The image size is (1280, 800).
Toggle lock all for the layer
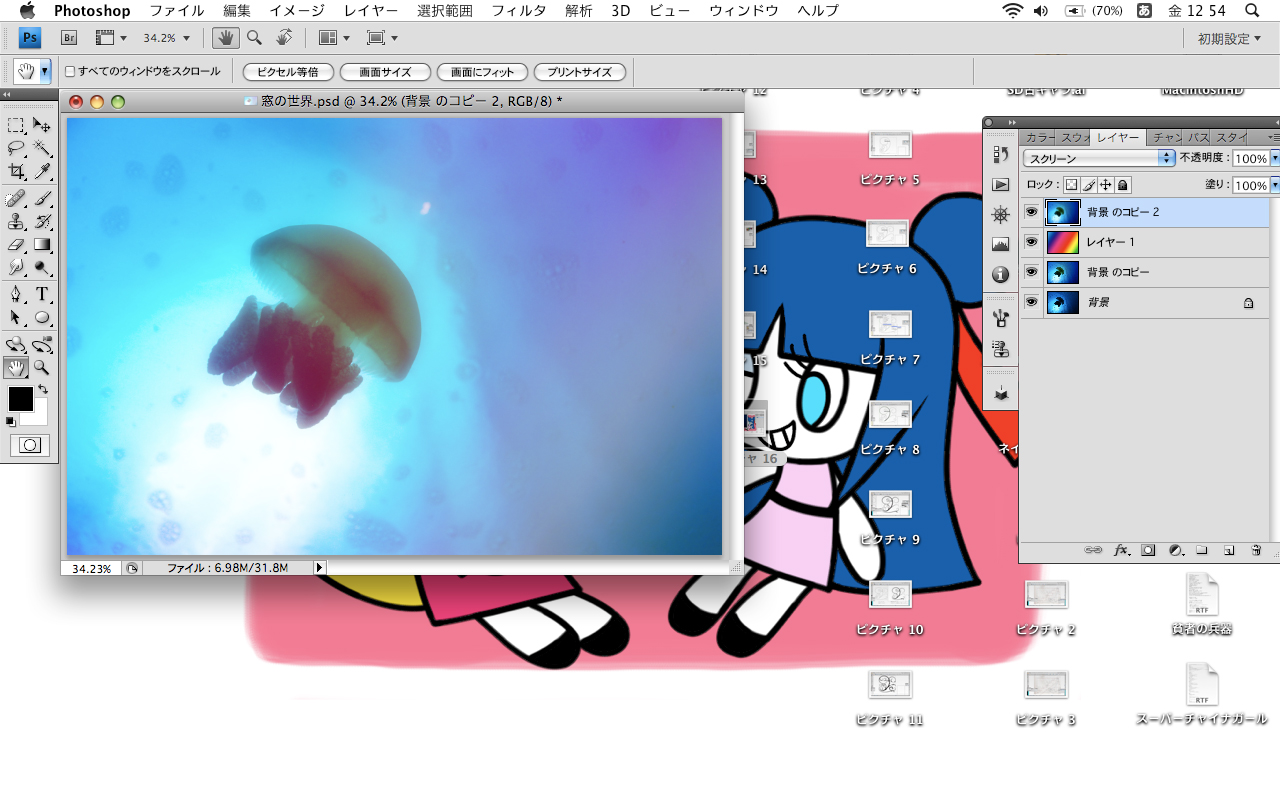1123,185
